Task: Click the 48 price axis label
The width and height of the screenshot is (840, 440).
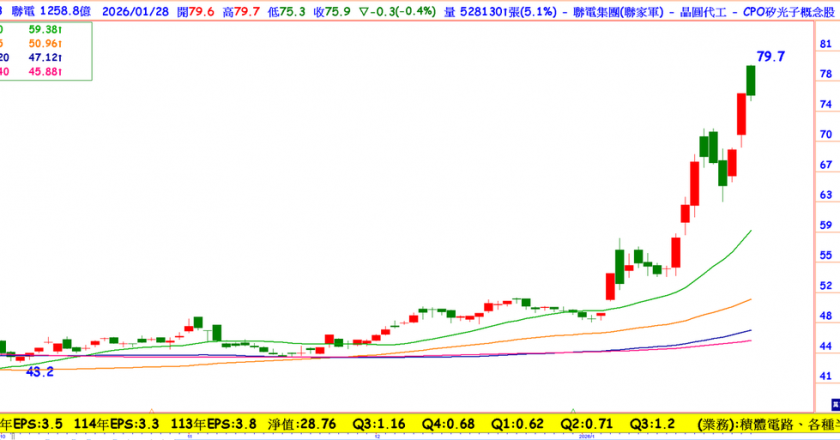Action: (x=826, y=316)
